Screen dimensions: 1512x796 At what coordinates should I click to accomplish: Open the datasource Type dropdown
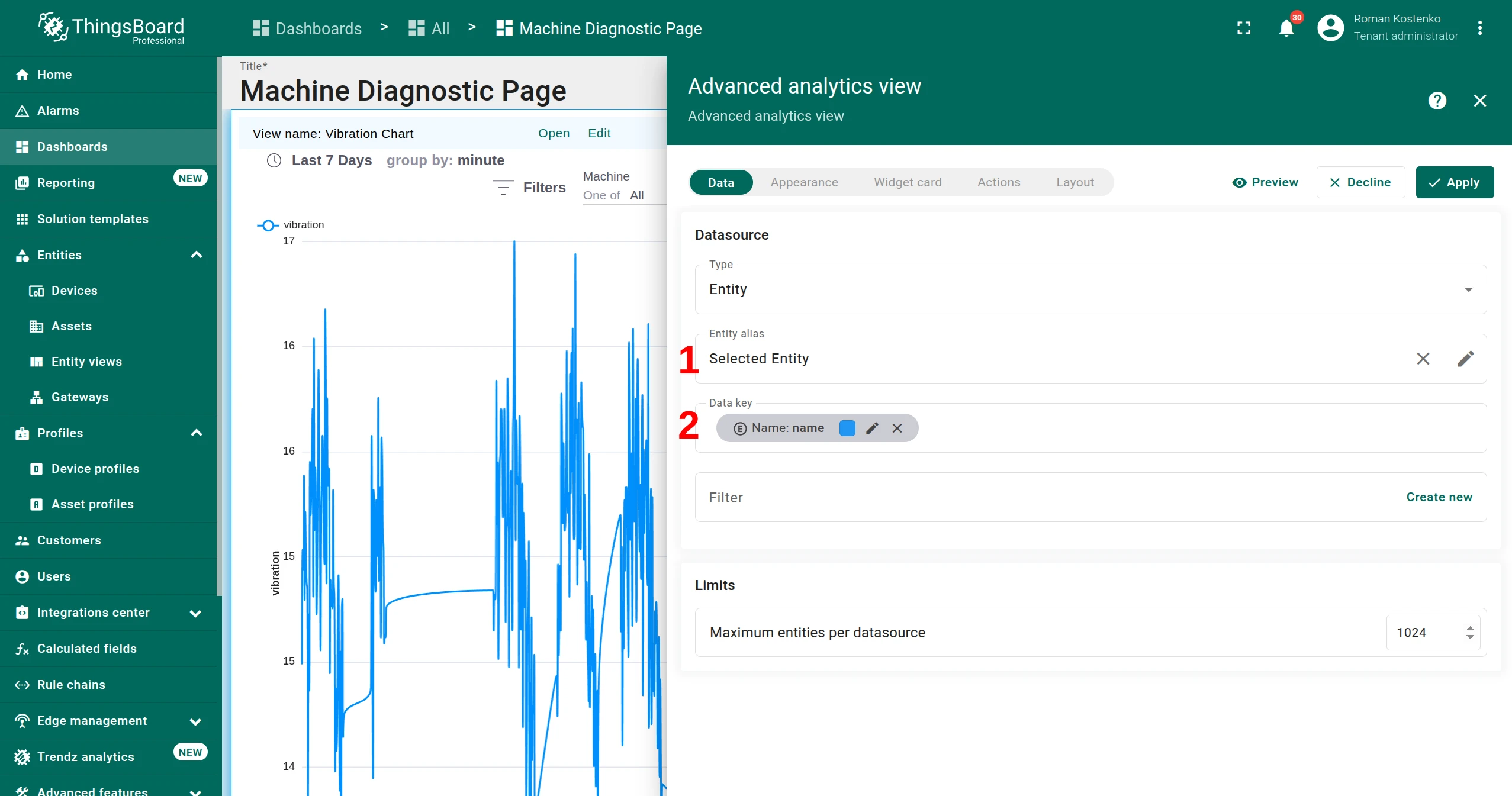coord(1090,289)
